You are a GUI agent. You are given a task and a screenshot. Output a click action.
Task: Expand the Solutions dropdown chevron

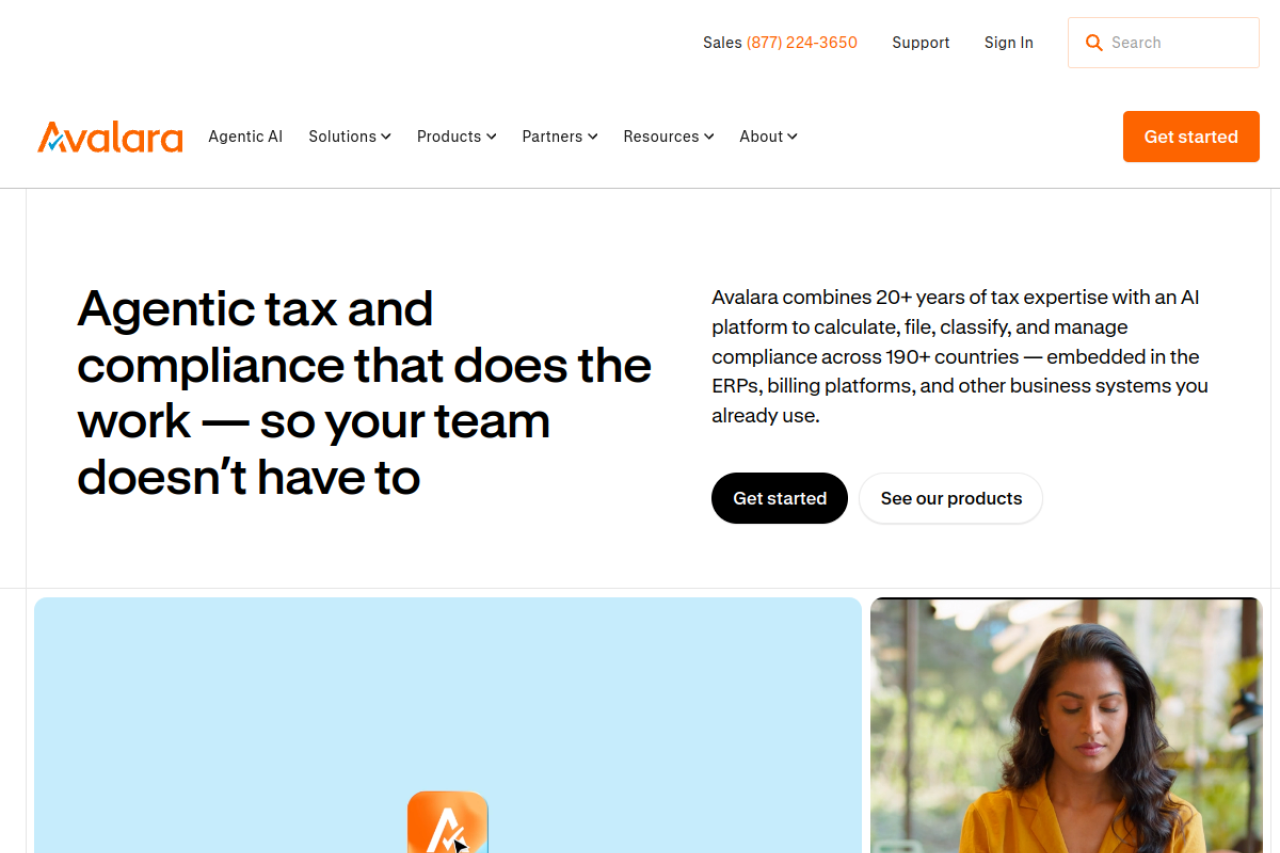click(x=386, y=137)
